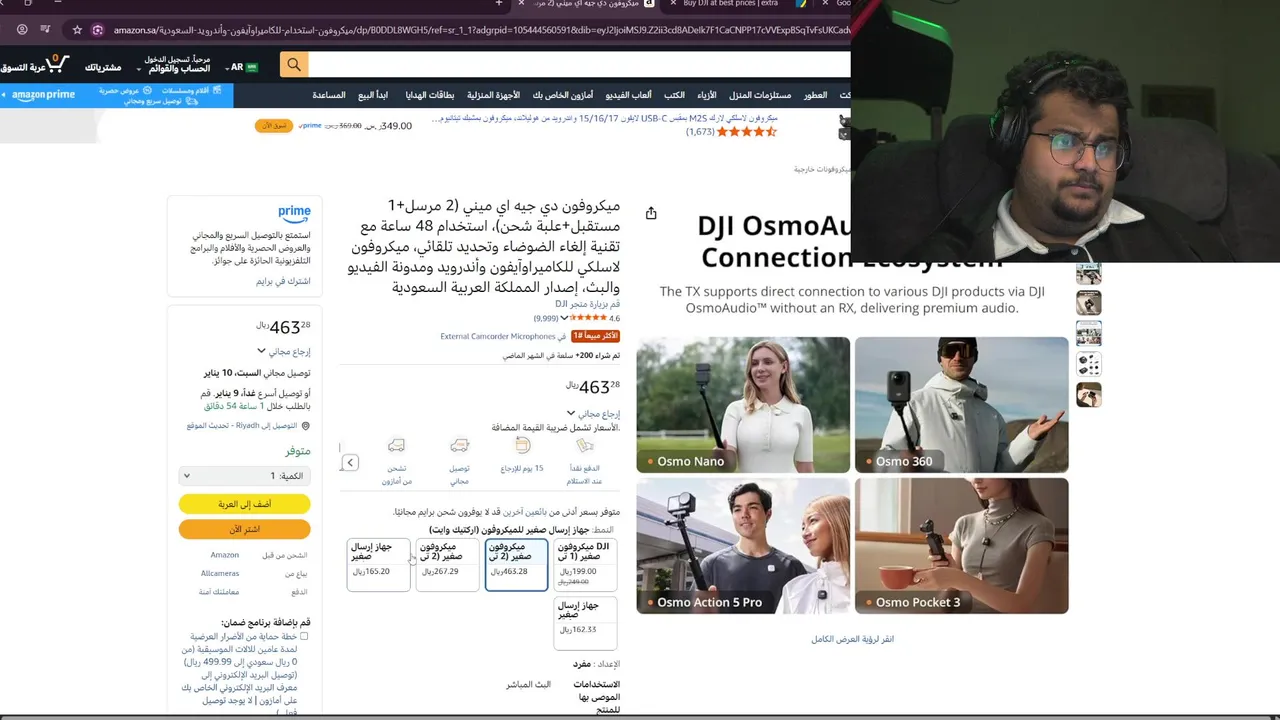The height and width of the screenshot is (720, 1280).
Task: Bookmark page with the star icon
Action: [x=77, y=30]
